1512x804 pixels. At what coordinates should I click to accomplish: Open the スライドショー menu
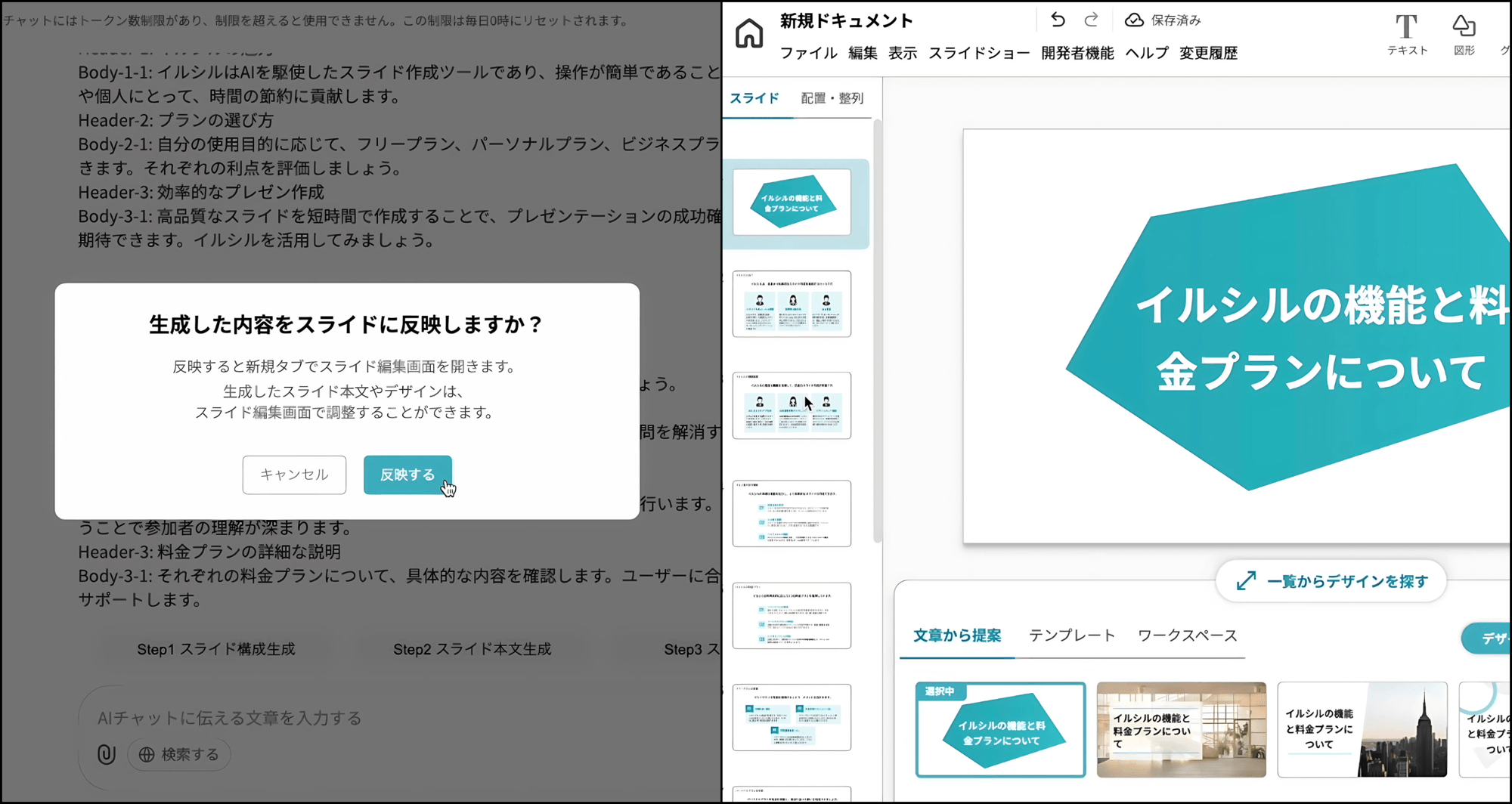978,53
